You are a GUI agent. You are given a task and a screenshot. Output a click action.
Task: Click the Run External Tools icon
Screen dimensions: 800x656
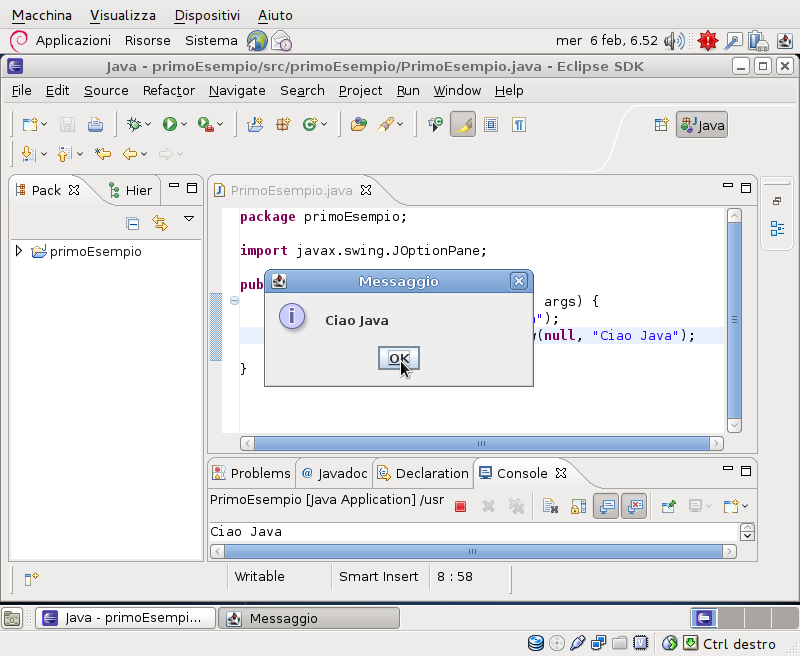click(205, 124)
